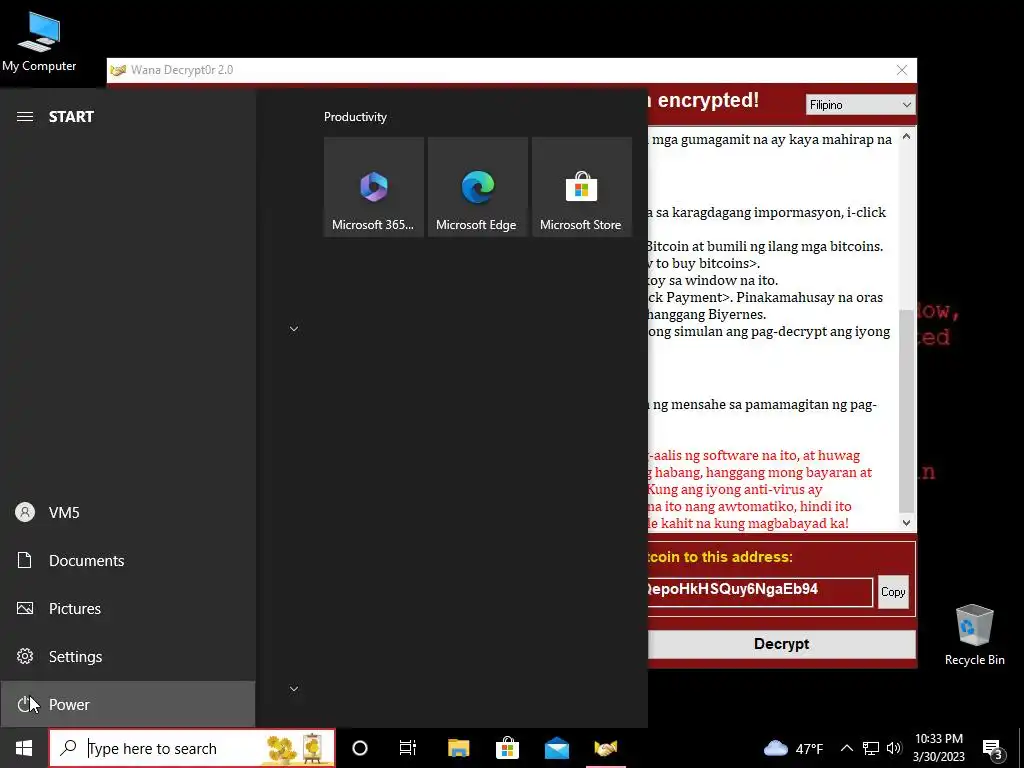Open Pictures from Start menu
Viewport: 1024px width, 768px height.
[127, 608]
